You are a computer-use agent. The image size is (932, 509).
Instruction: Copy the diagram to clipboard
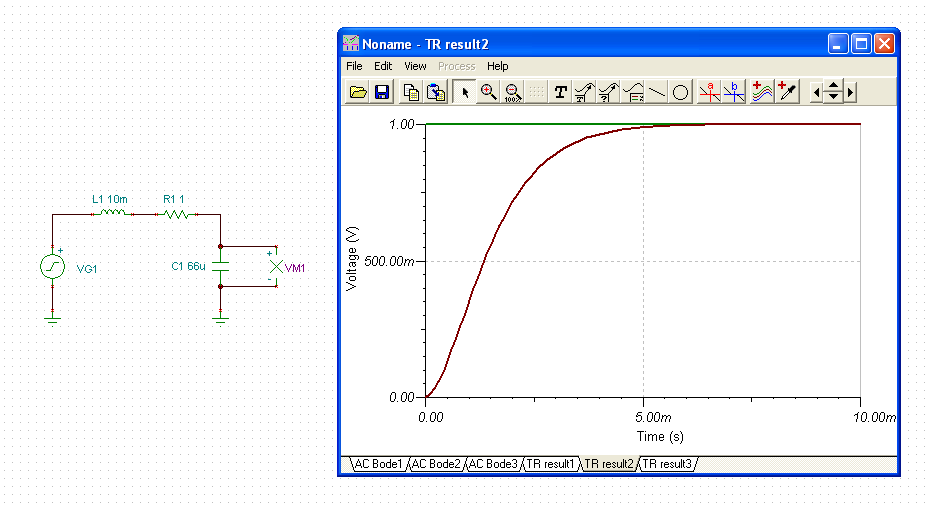coord(411,92)
